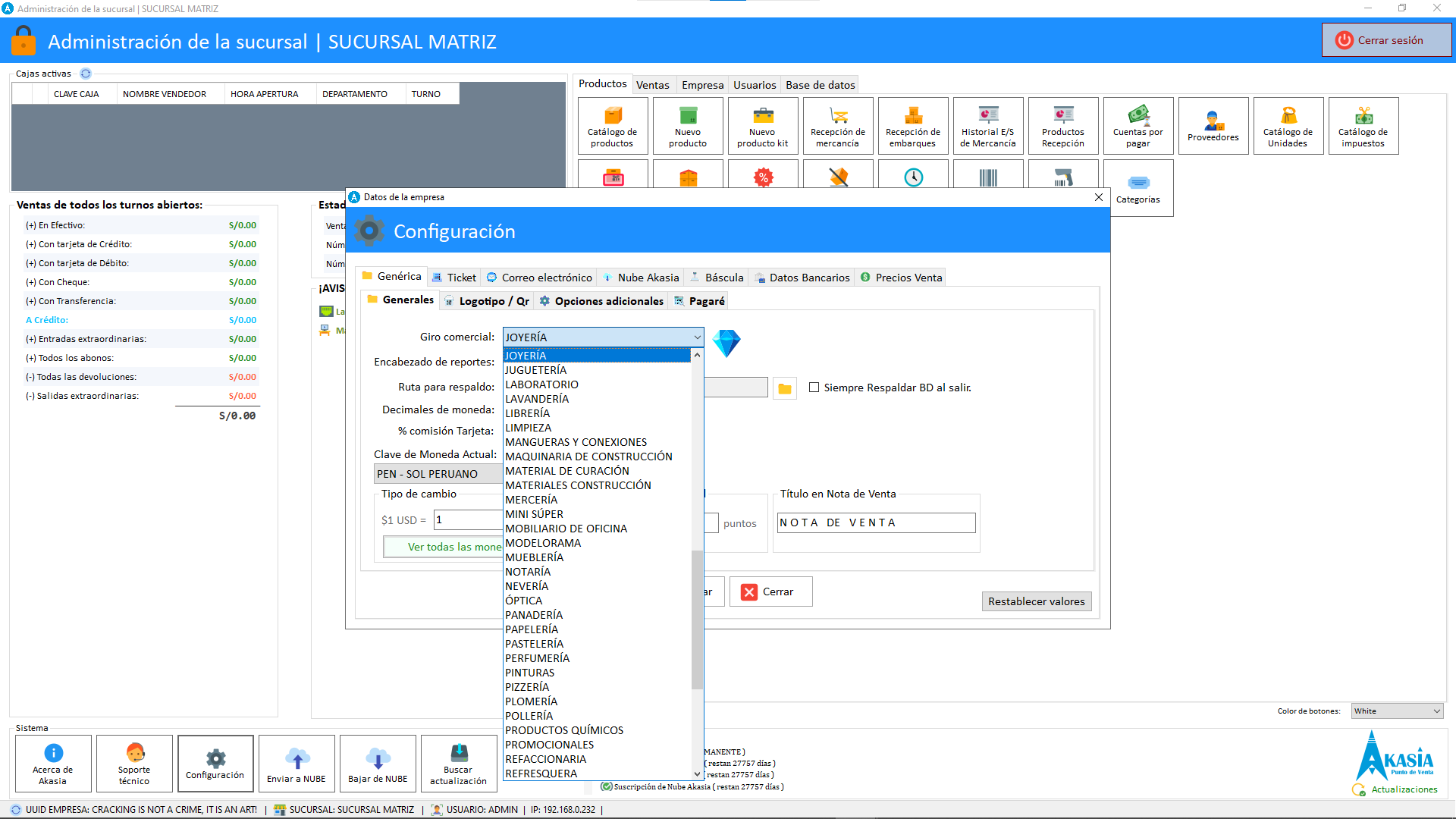
Task: Choose PANADERÍA option
Action: click(x=598, y=615)
